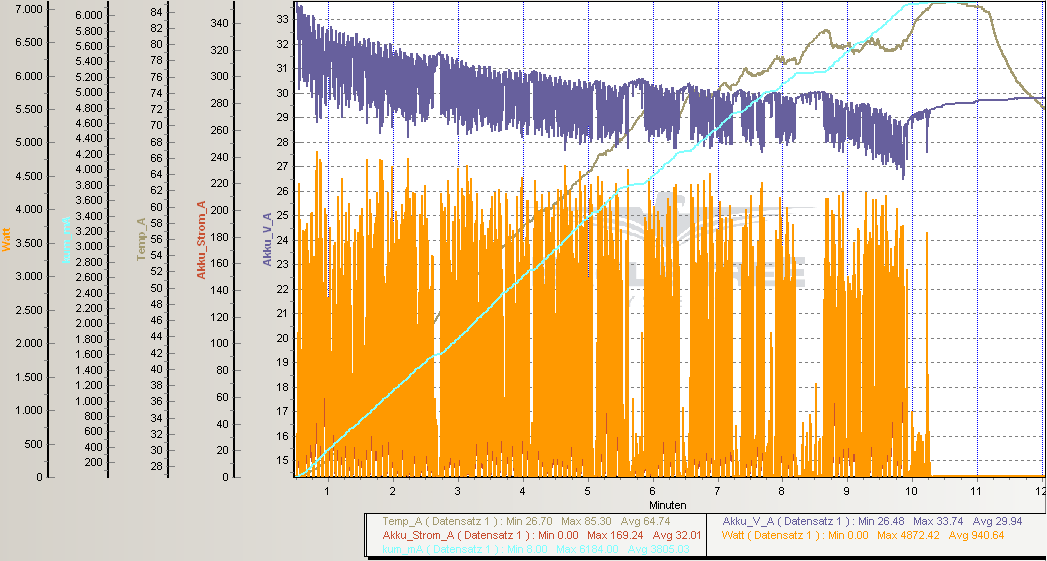Click the 56 tick on Temp_A axis
This screenshot has width=1047, height=561.
coord(158,238)
